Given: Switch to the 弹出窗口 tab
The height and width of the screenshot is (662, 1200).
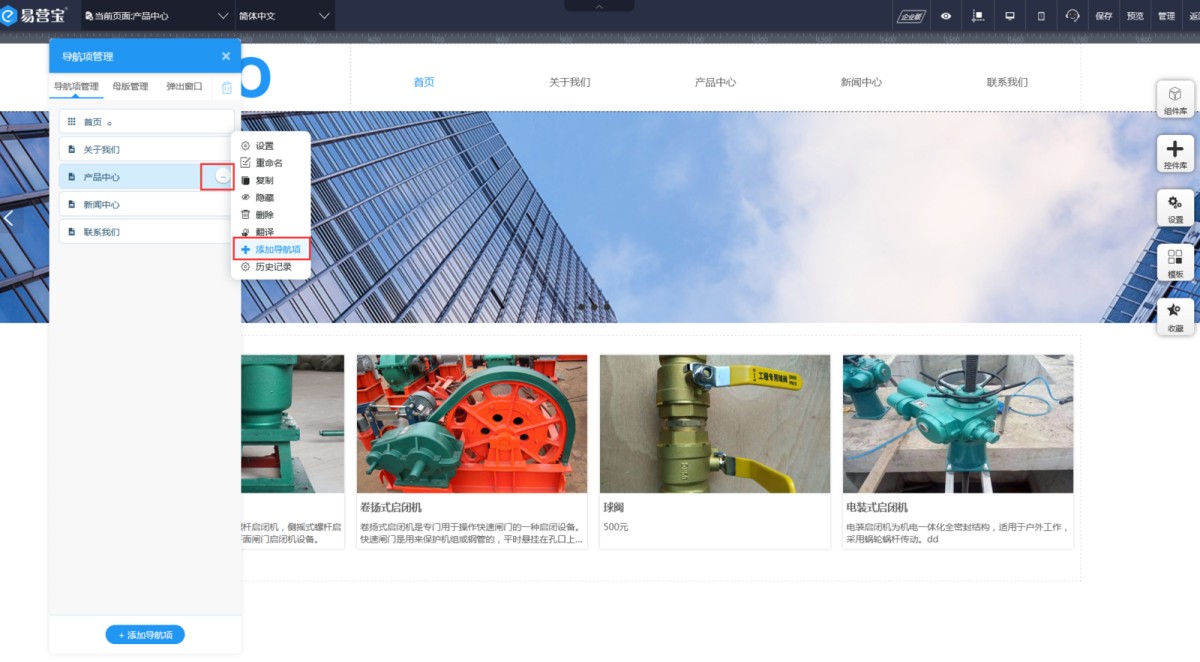Looking at the screenshot, I should [184, 86].
